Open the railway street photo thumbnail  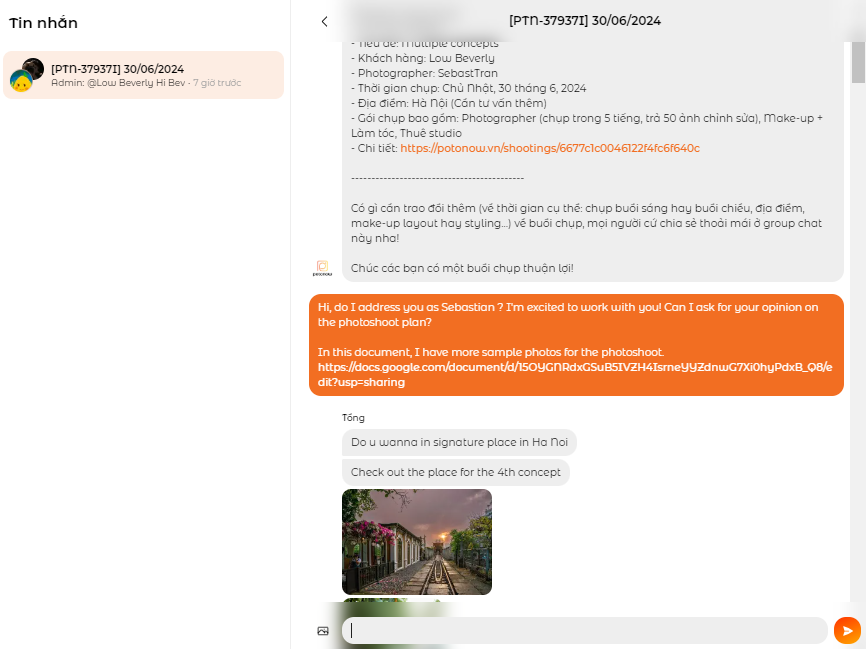point(416,542)
